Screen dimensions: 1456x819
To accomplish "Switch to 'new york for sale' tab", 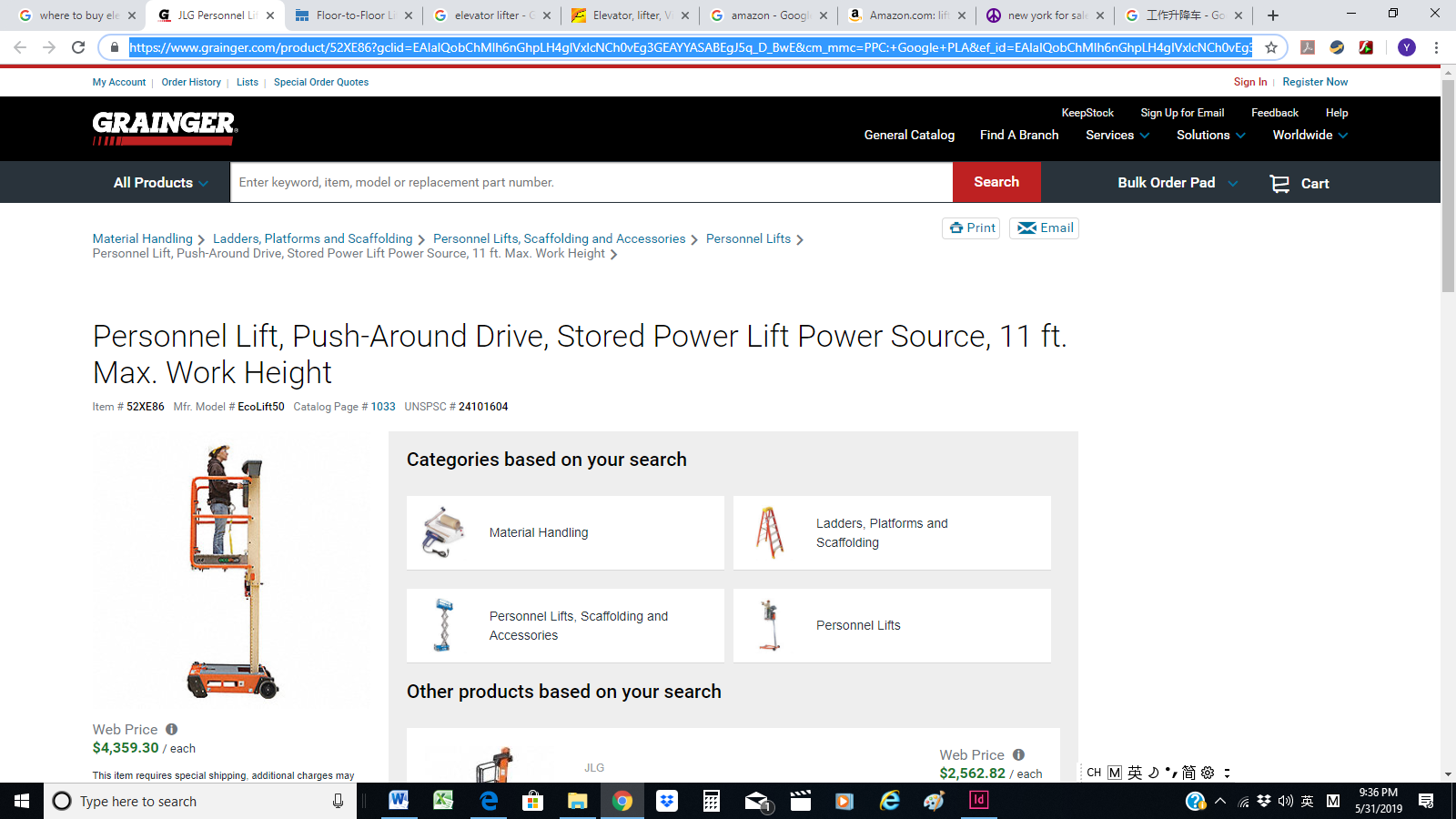I will 1045,15.
